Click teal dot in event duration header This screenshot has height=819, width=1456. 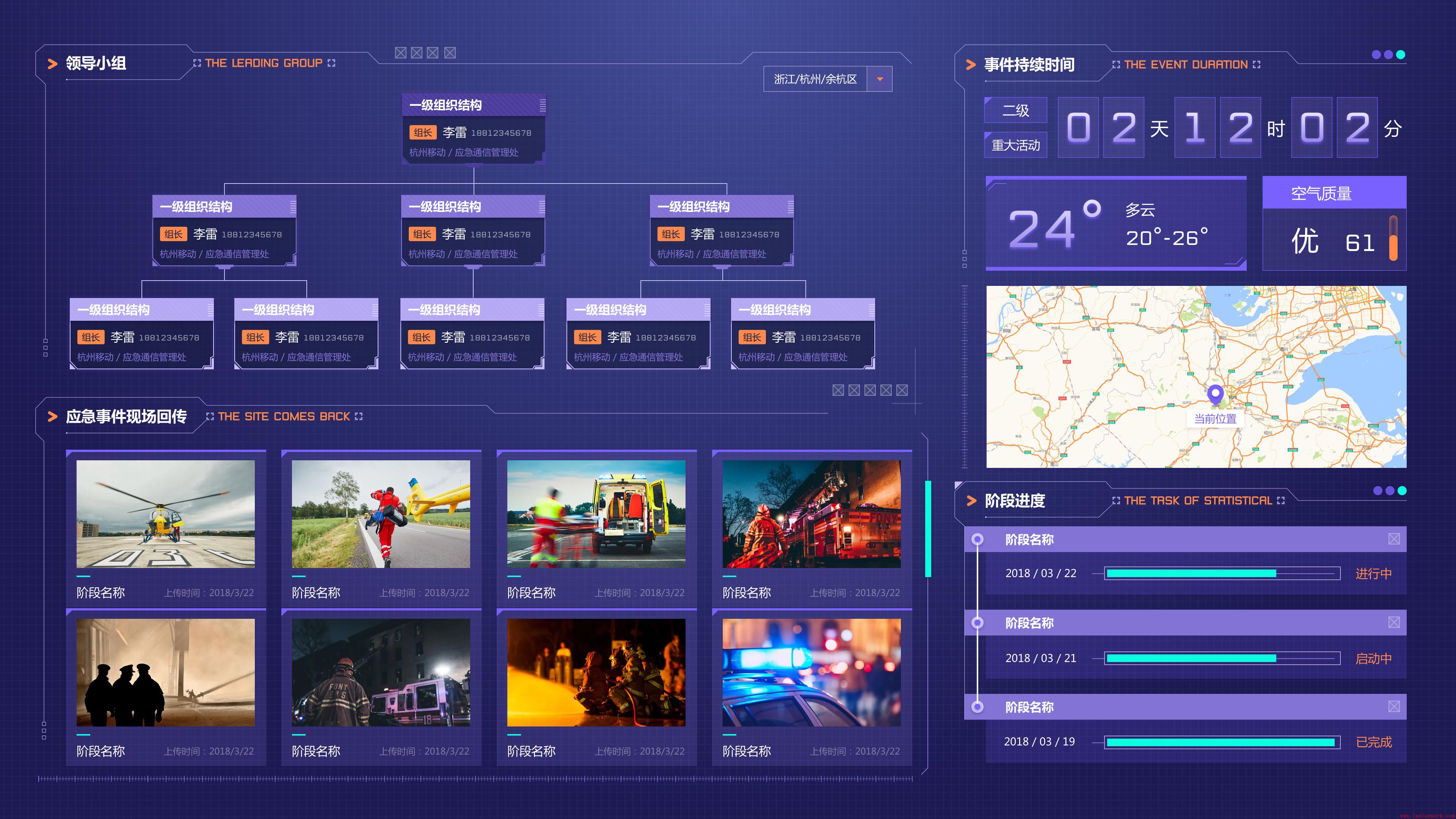coord(1401,55)
